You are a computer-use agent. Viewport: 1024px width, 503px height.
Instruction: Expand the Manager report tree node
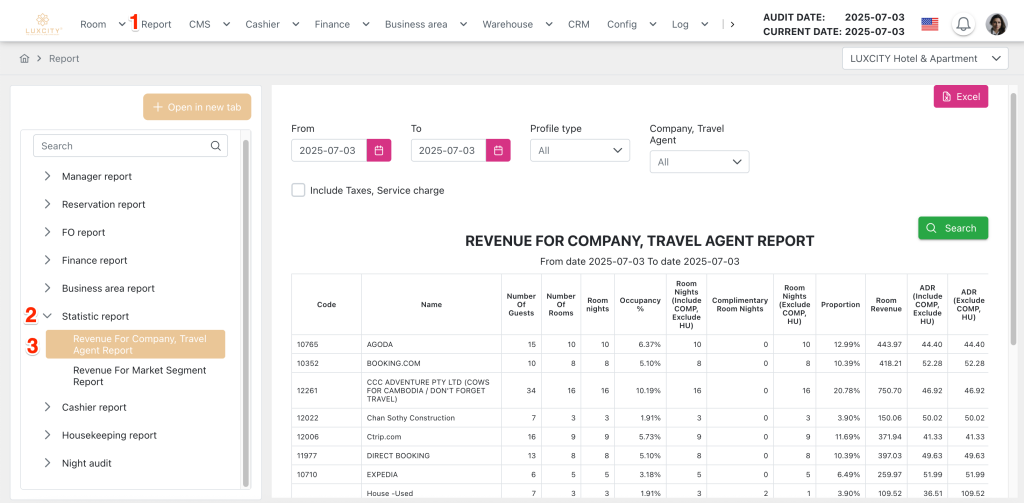(47, 177)
